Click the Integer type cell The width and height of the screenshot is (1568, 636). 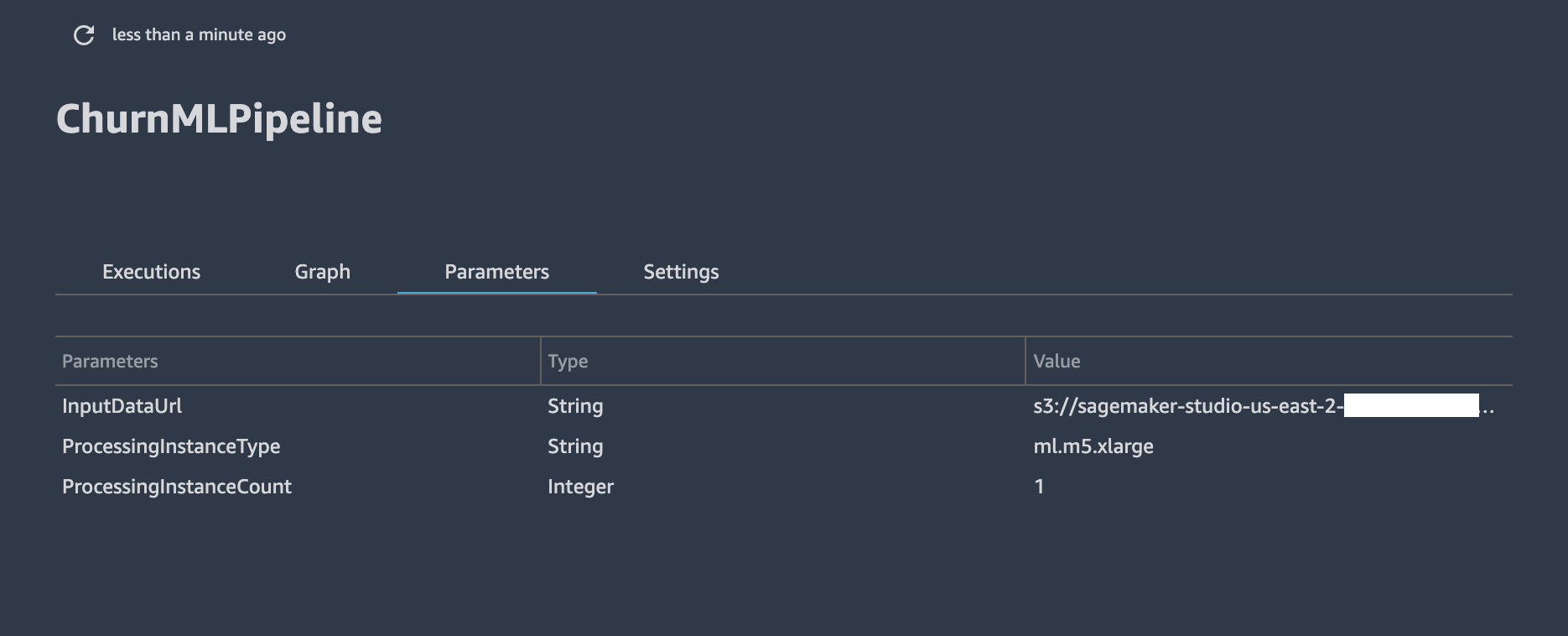(580, 487)
